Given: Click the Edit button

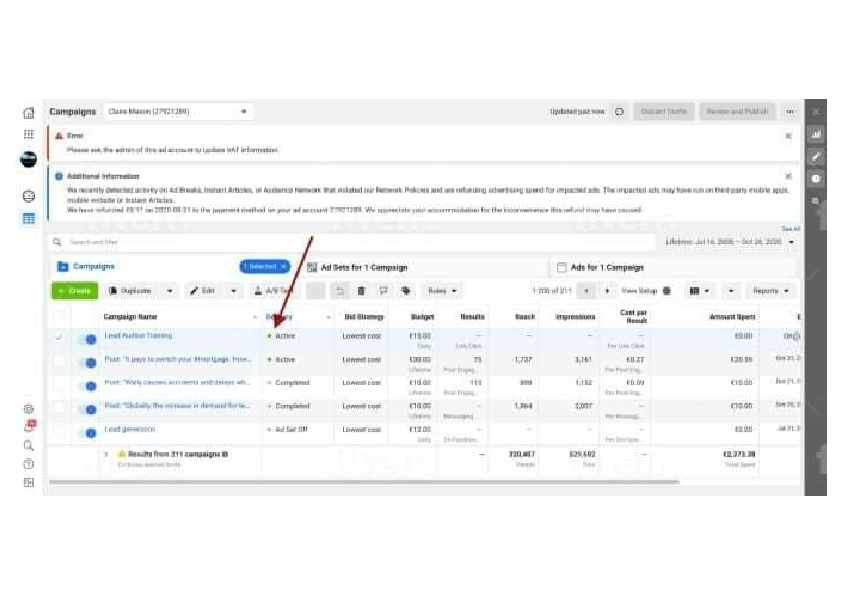Looking at the screenshot, I should click(202, 291).
